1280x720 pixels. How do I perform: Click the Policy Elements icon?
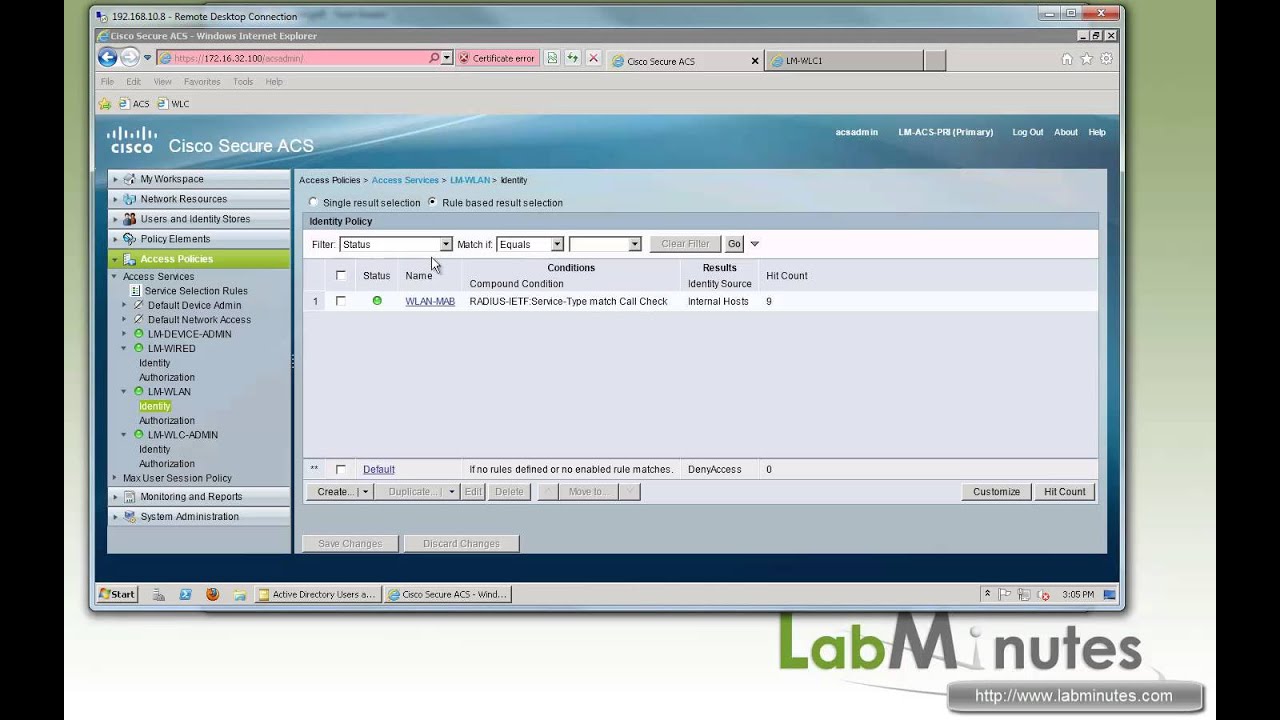[130, 239]
